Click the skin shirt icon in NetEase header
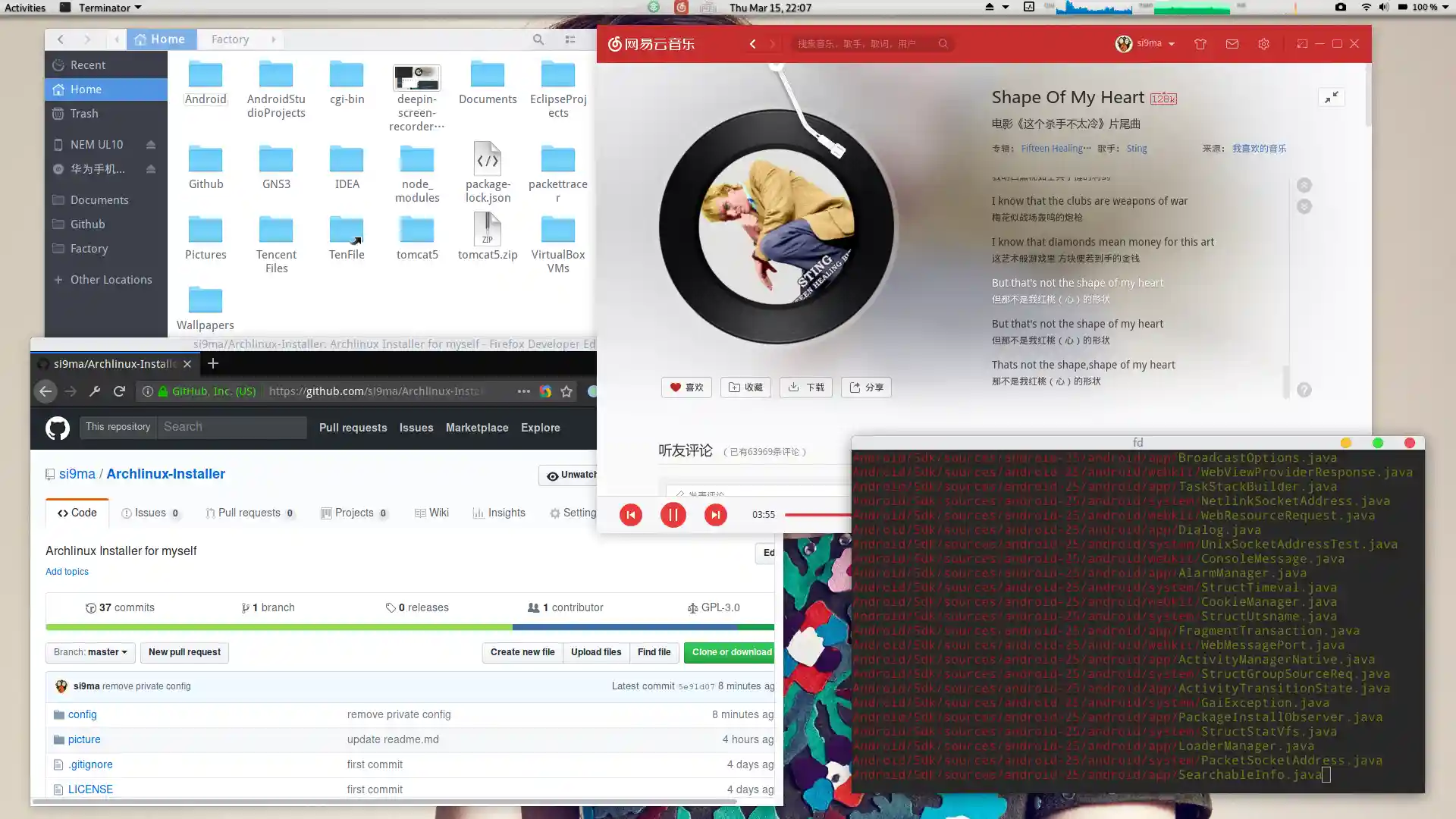The height and width of the screenshot is (819, 1456). tap(1200, 44)
